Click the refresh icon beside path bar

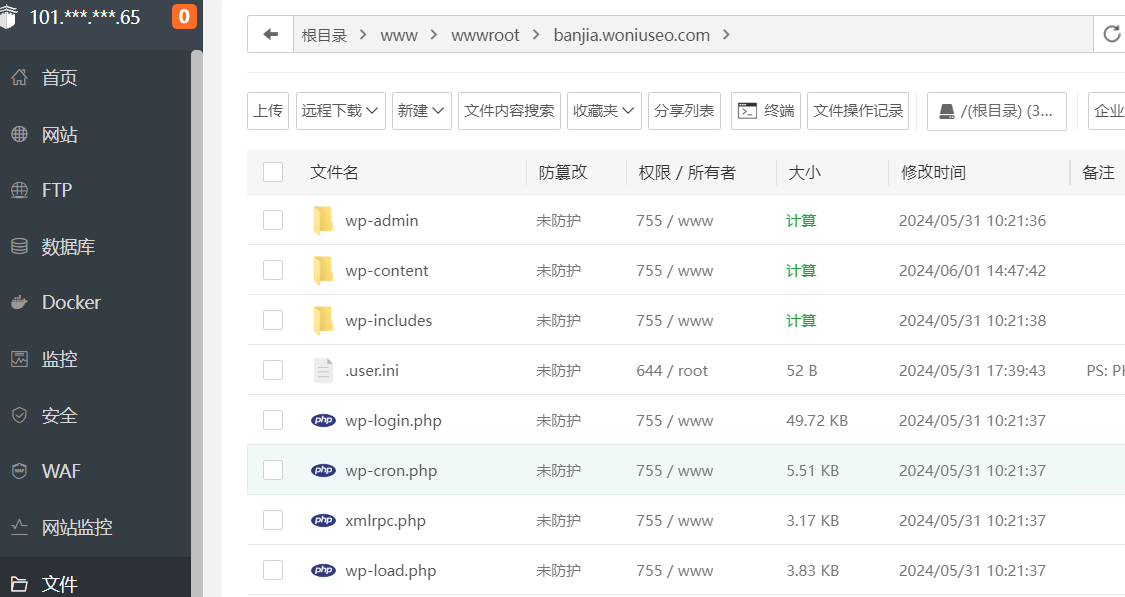tap(1111, 35)
